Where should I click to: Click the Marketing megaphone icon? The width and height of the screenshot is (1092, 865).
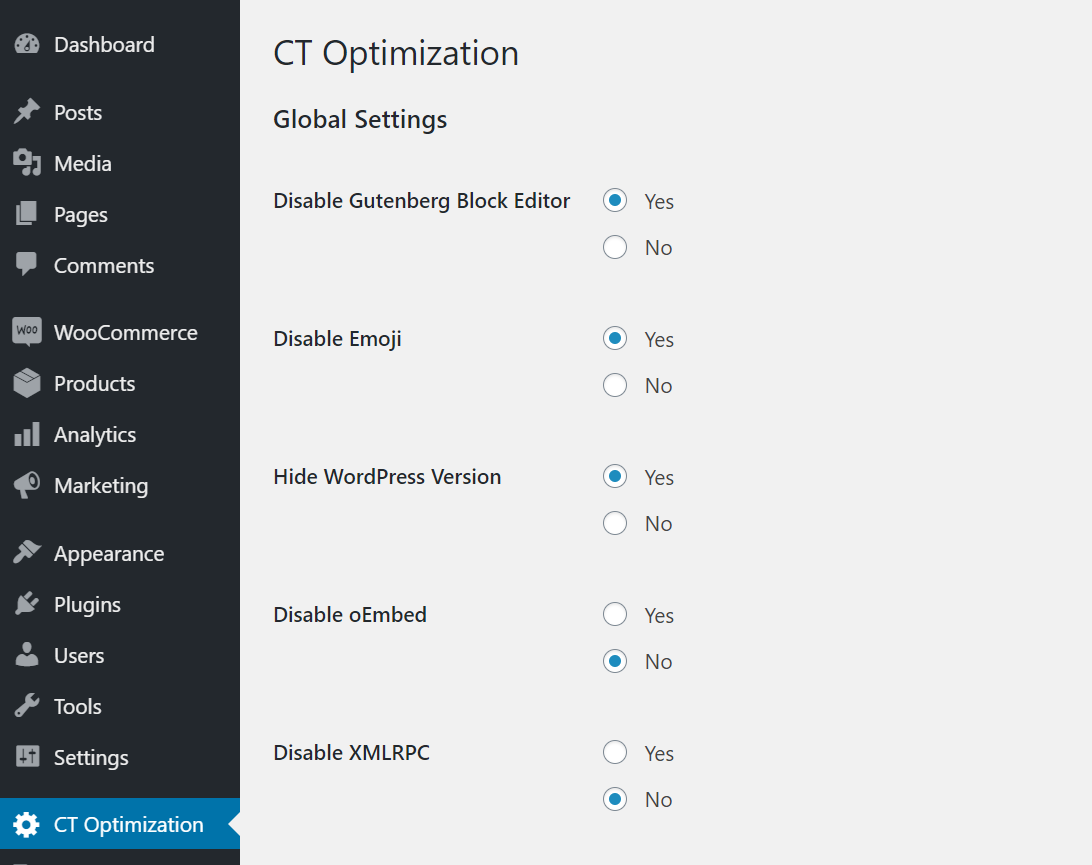(27, 485)
